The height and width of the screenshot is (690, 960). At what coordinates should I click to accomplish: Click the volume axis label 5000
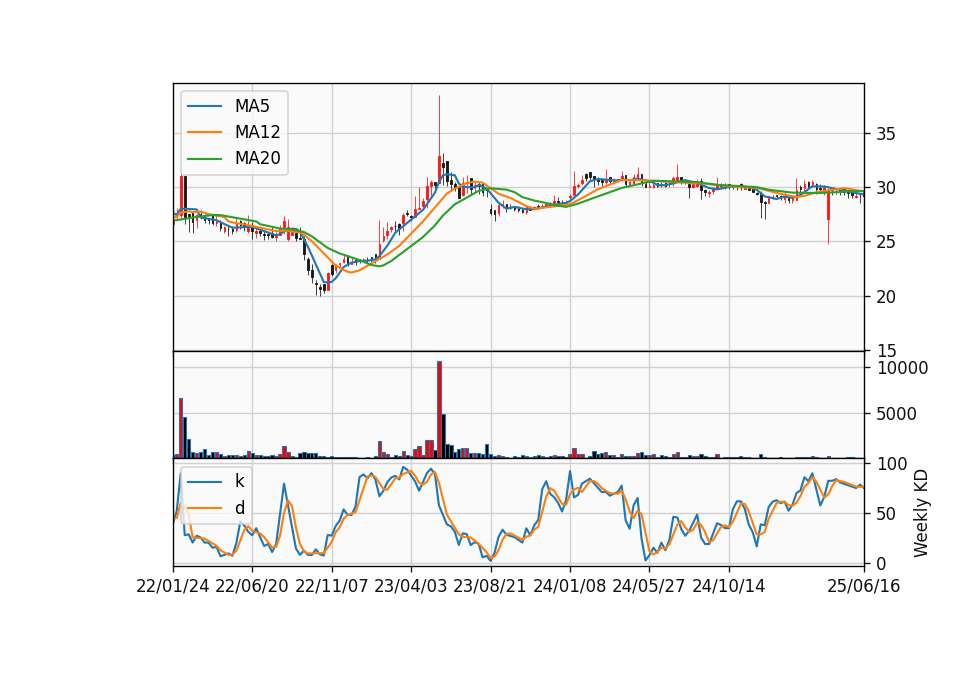coord(896,414)
